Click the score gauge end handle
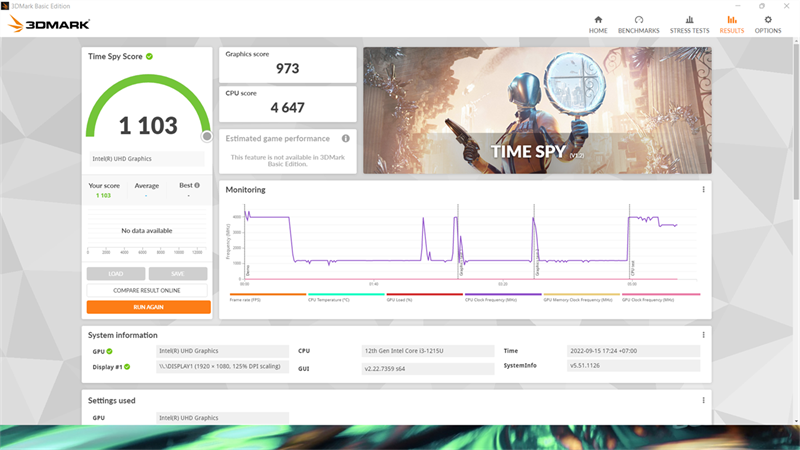 [207, 136]
